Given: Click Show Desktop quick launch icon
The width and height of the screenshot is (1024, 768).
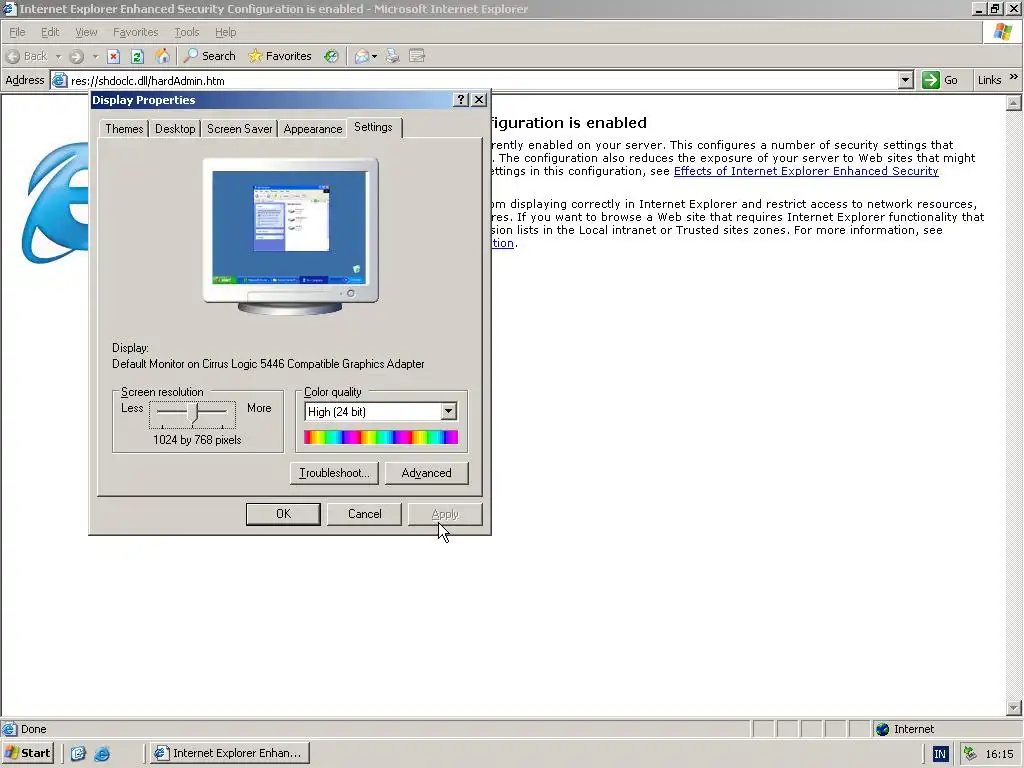Looking at the screenshot, I should tap(78, 754).
